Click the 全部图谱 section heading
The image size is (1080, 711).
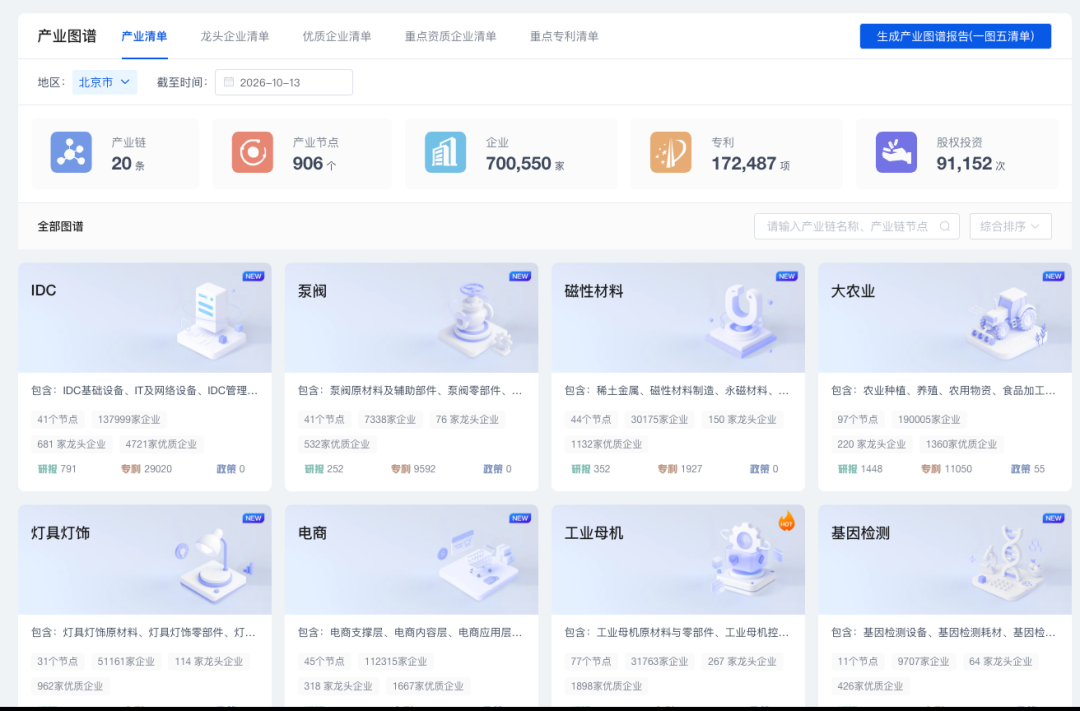(x=60, y=226)
